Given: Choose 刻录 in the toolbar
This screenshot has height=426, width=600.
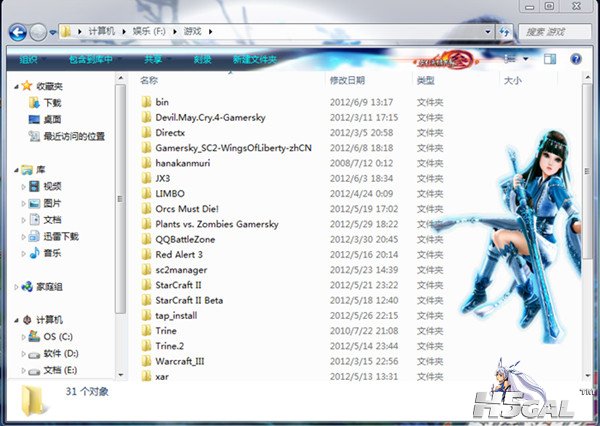Looking at the screenshot, I should [202, 60].
